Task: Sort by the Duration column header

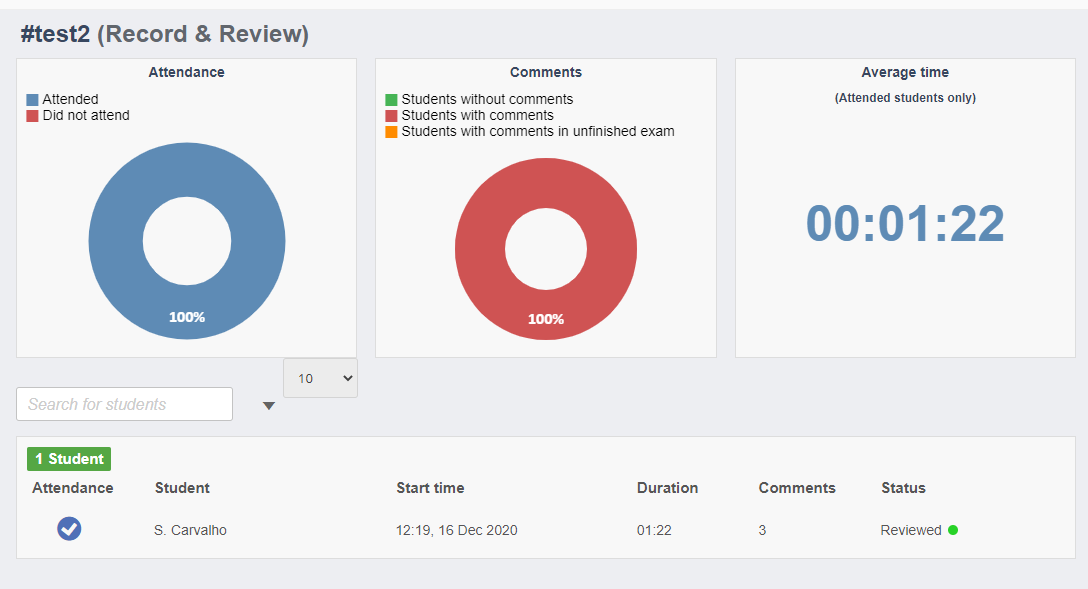Action: click(668, 488)
